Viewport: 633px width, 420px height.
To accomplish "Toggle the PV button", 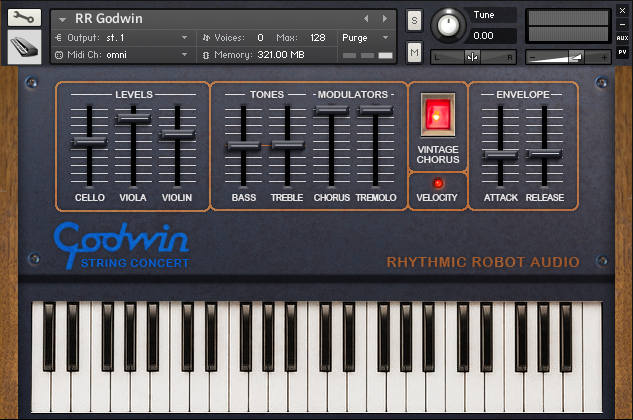I will (622, 52).
